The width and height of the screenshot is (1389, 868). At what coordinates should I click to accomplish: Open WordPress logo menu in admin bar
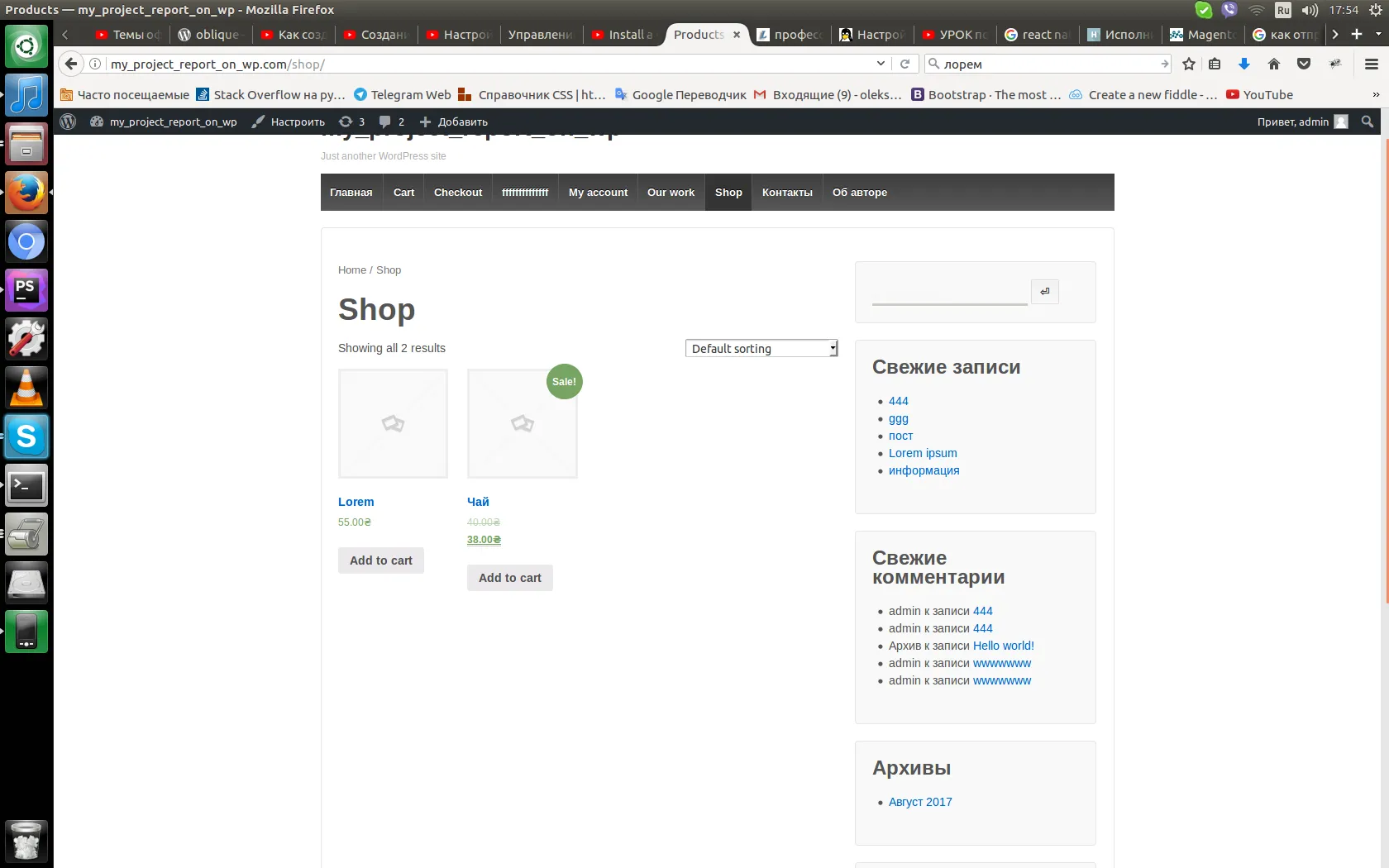click(69, 122)
